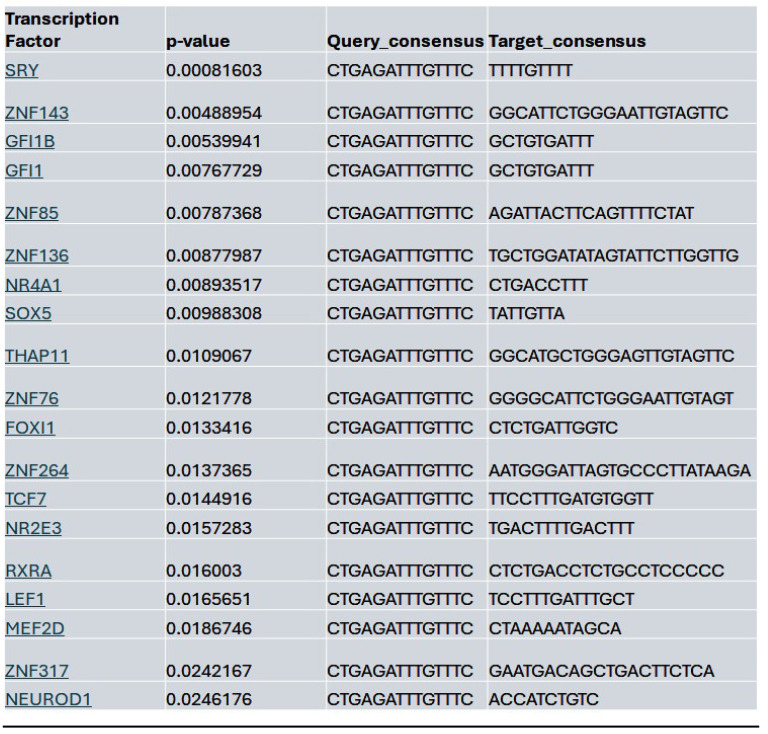Follow the GFI1B hyperlink

pyautogui.click(x=30, y=142)
